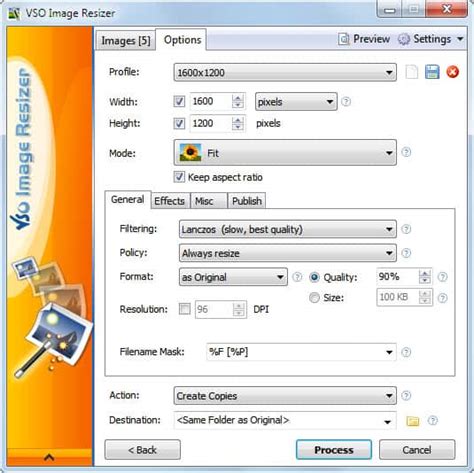
Task: Click the Height spinner arrows
Action: coord(238,124)
